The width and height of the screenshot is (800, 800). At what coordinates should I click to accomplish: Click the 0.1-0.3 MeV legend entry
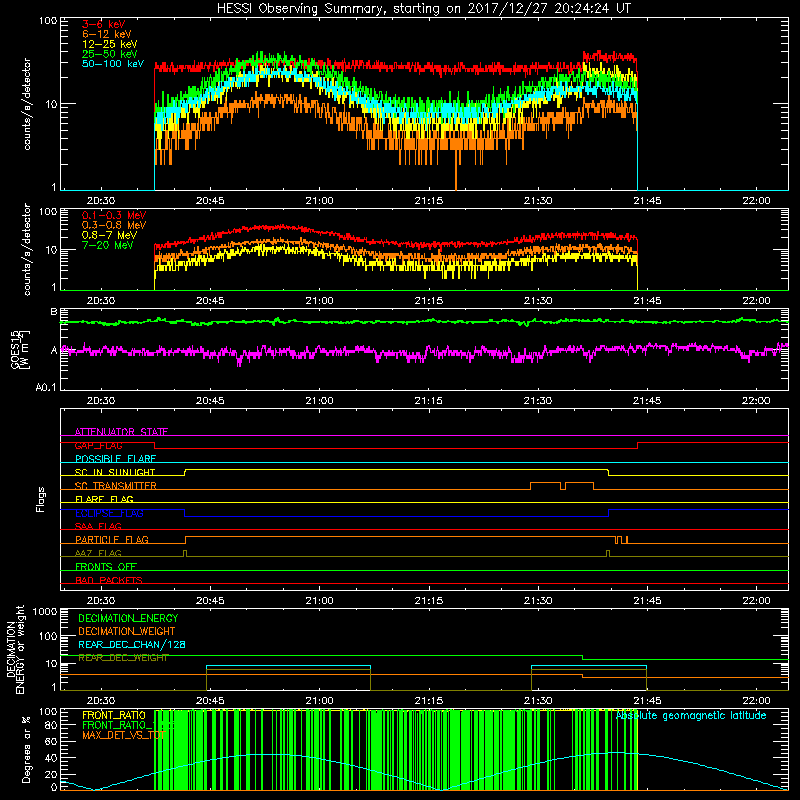tap(114, 215)
